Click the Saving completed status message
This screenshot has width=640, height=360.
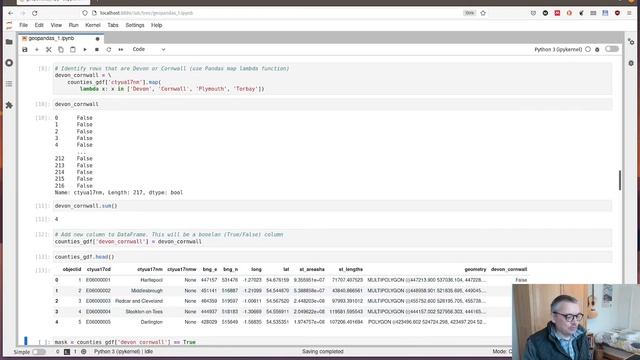pyautogui.click(x=322, y=351)
